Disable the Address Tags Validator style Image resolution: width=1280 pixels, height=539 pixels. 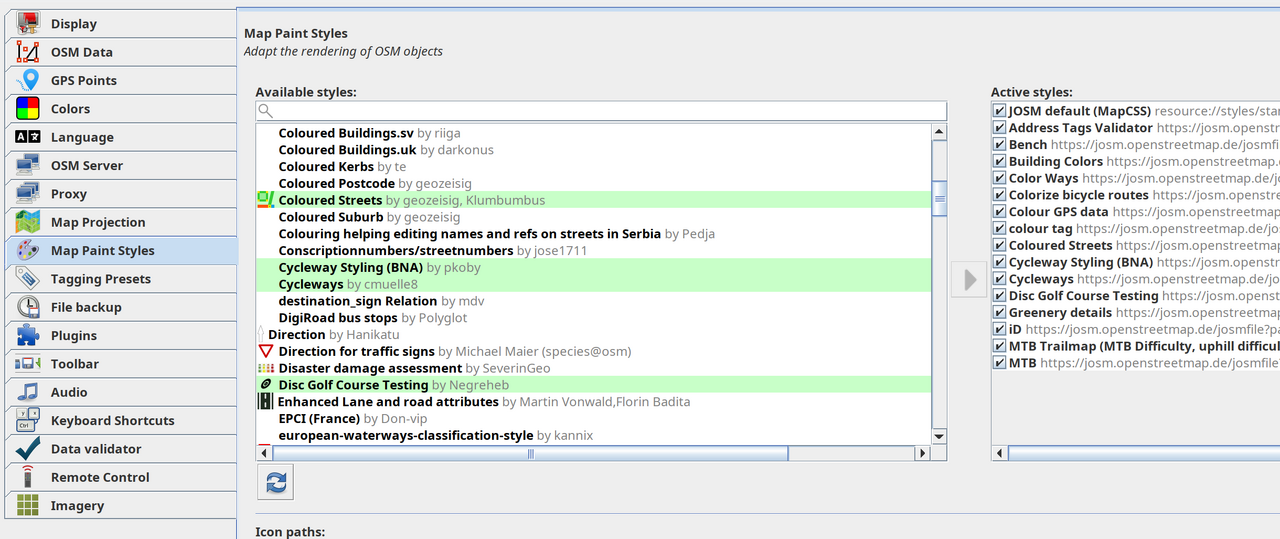click(x=999, y=128)
